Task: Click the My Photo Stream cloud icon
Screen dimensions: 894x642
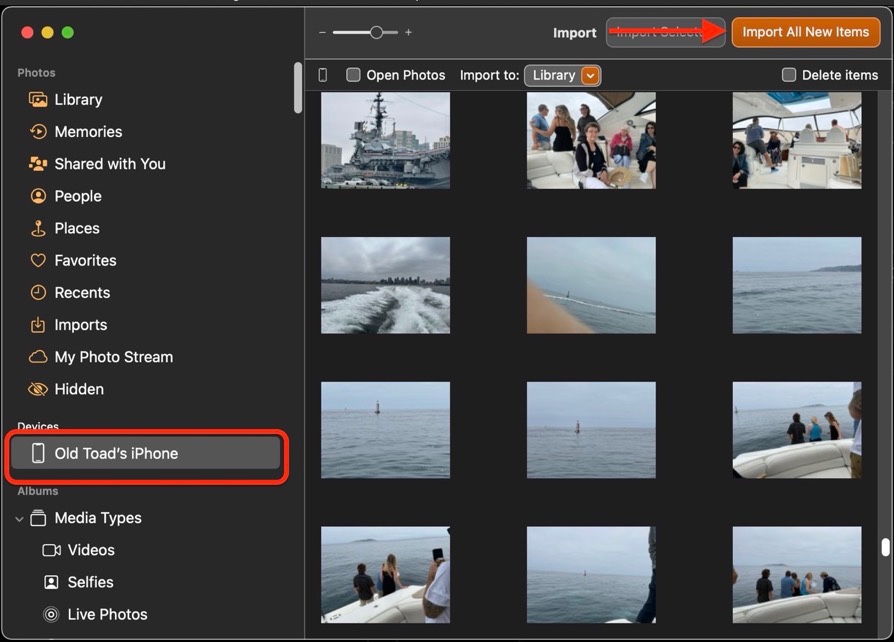Action: [38, 357]
